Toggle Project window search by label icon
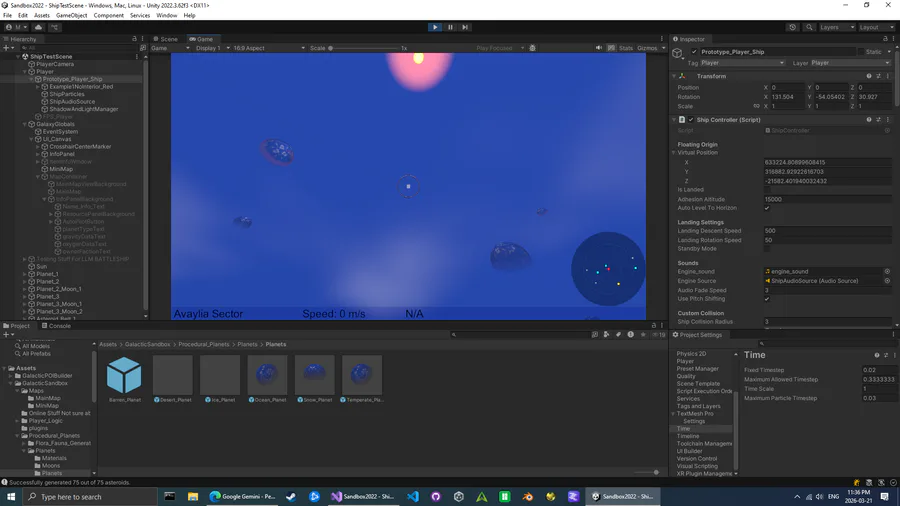The height and width of the screenshot is (506, 900). point(618,334)
